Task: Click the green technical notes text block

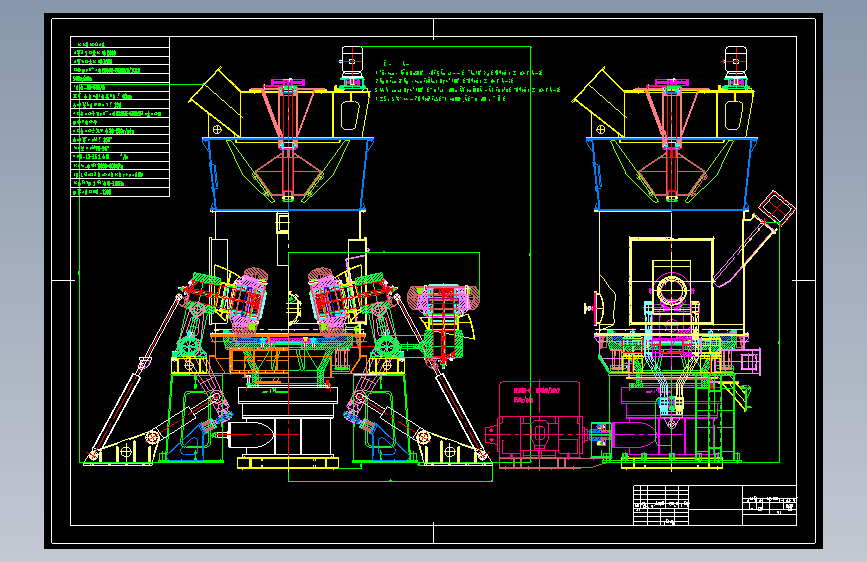Action: click(468, 82)
